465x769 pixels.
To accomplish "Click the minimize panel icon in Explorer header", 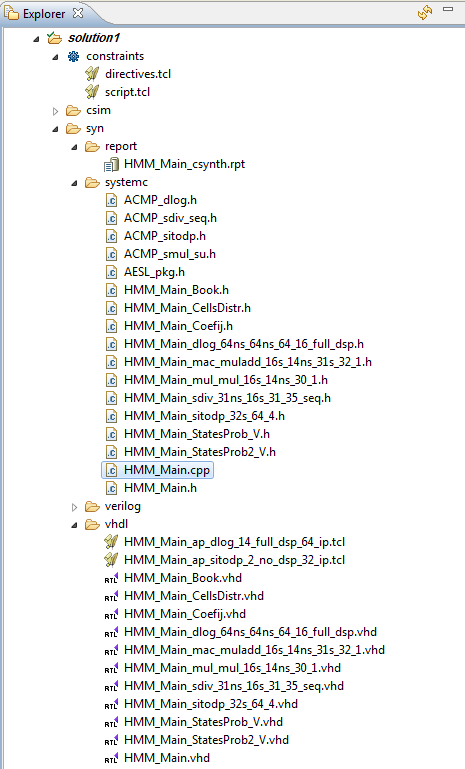I will click(447, 9).
